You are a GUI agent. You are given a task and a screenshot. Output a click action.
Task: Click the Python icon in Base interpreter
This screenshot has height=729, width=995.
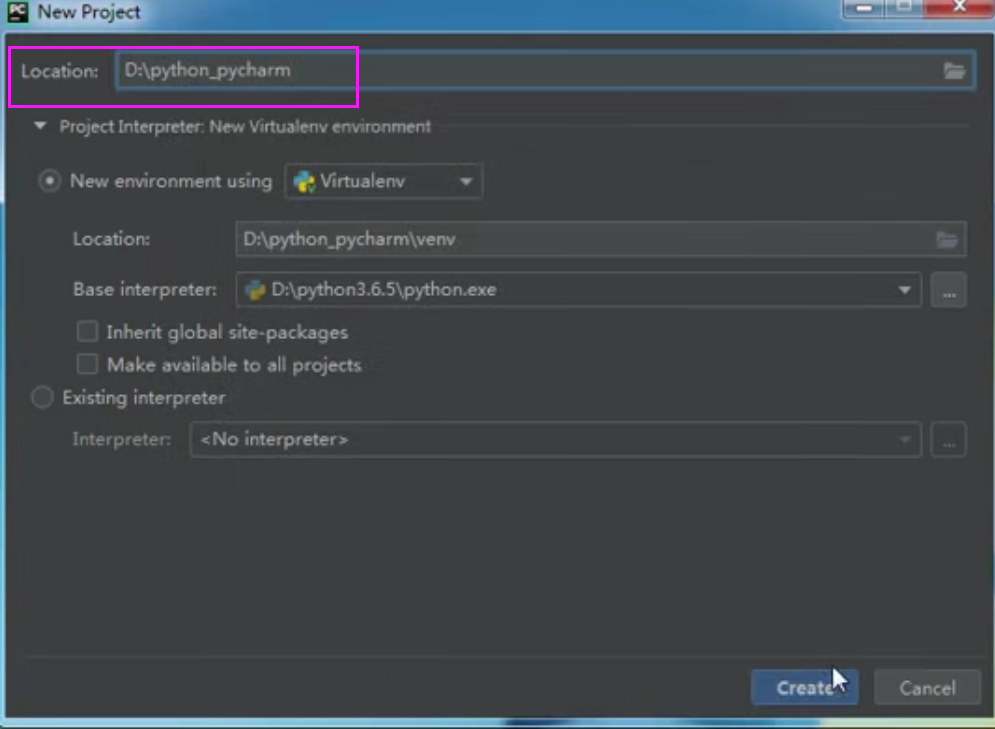pyautogui.click(x=255, y=290)
